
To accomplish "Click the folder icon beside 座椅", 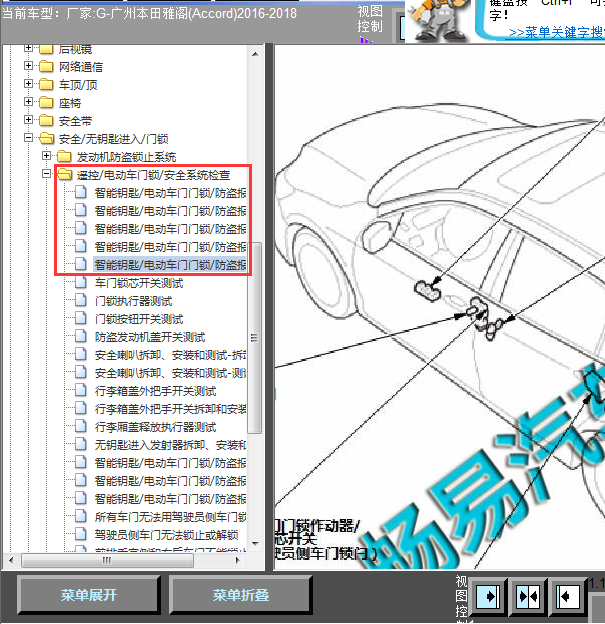I will [46, 102].
